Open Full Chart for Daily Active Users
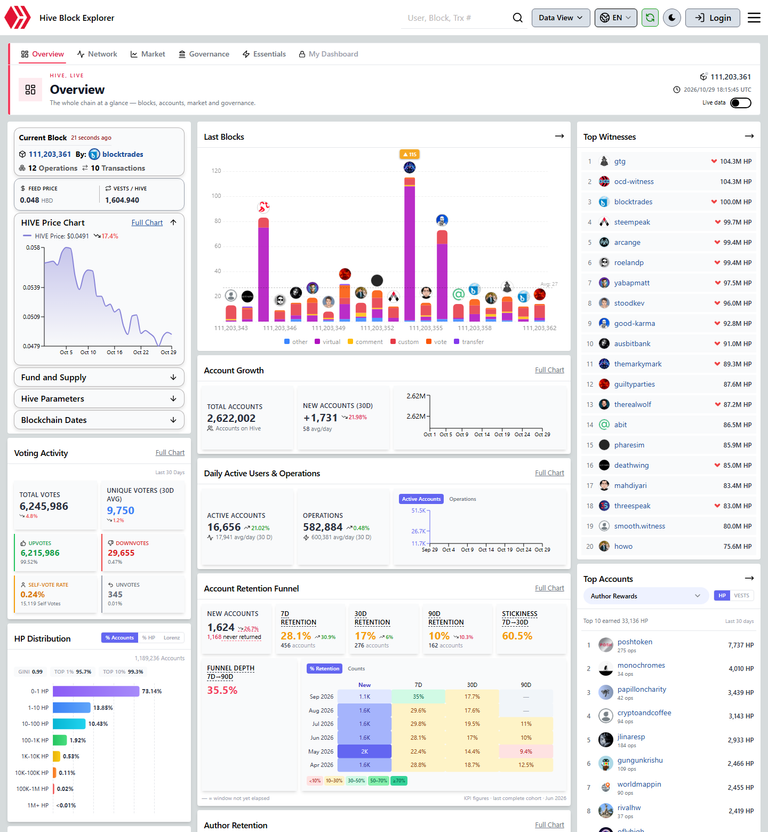The height and width of the screenshot is (832, 768). [x=549, y=473]
